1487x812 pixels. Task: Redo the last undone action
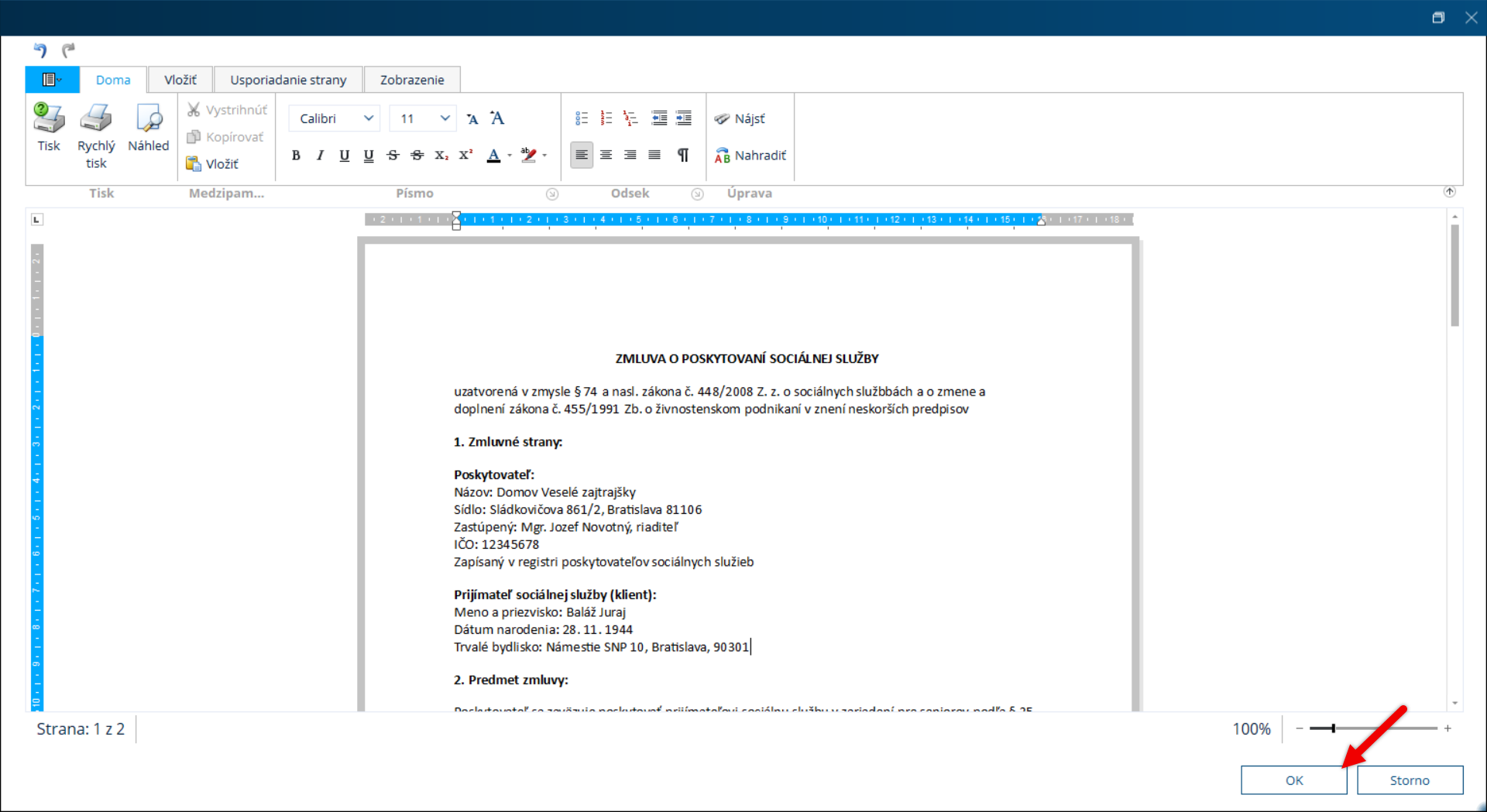tap(68, 50)
